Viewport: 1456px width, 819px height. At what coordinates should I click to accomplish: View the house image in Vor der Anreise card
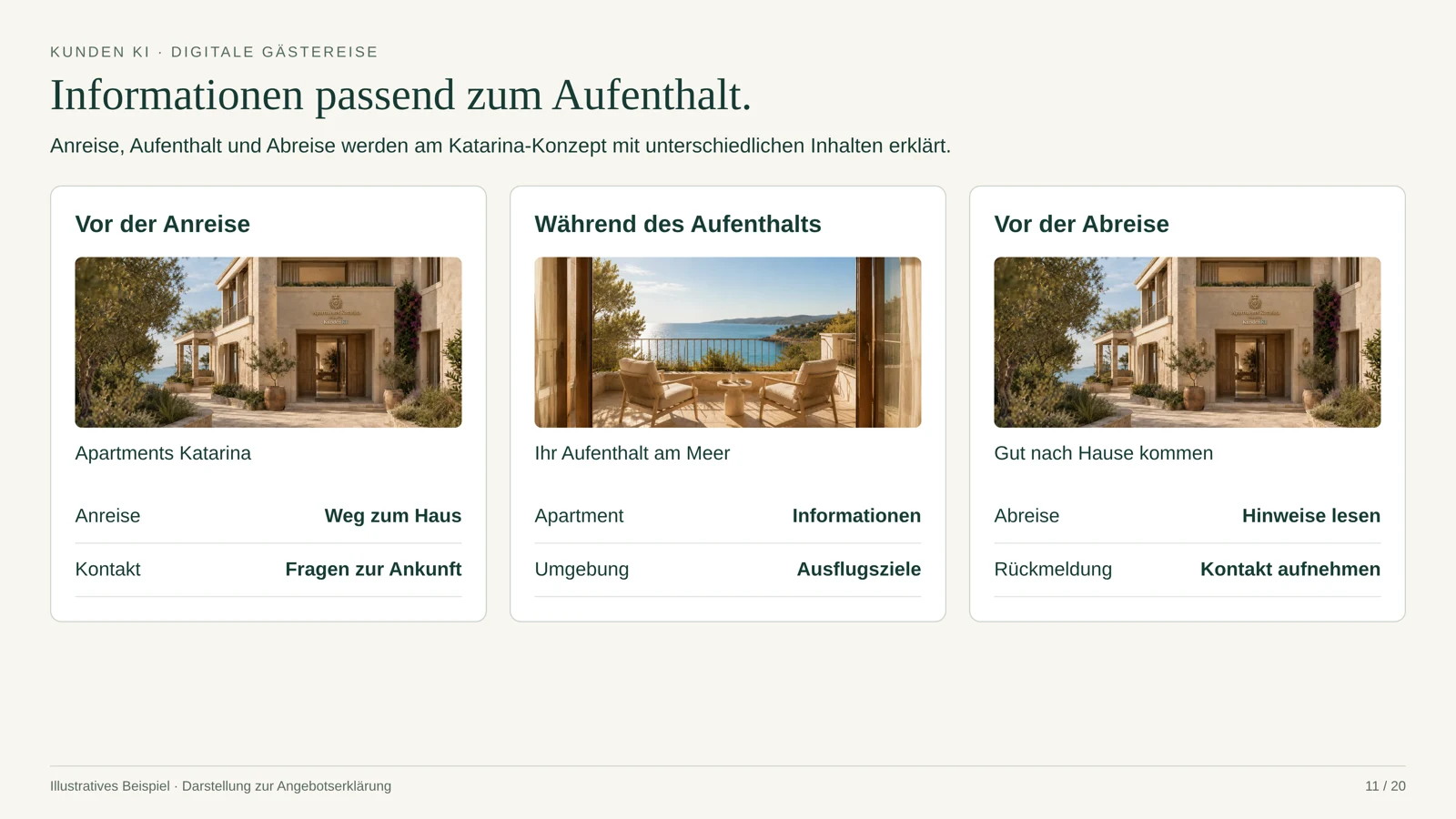[268, 342]
